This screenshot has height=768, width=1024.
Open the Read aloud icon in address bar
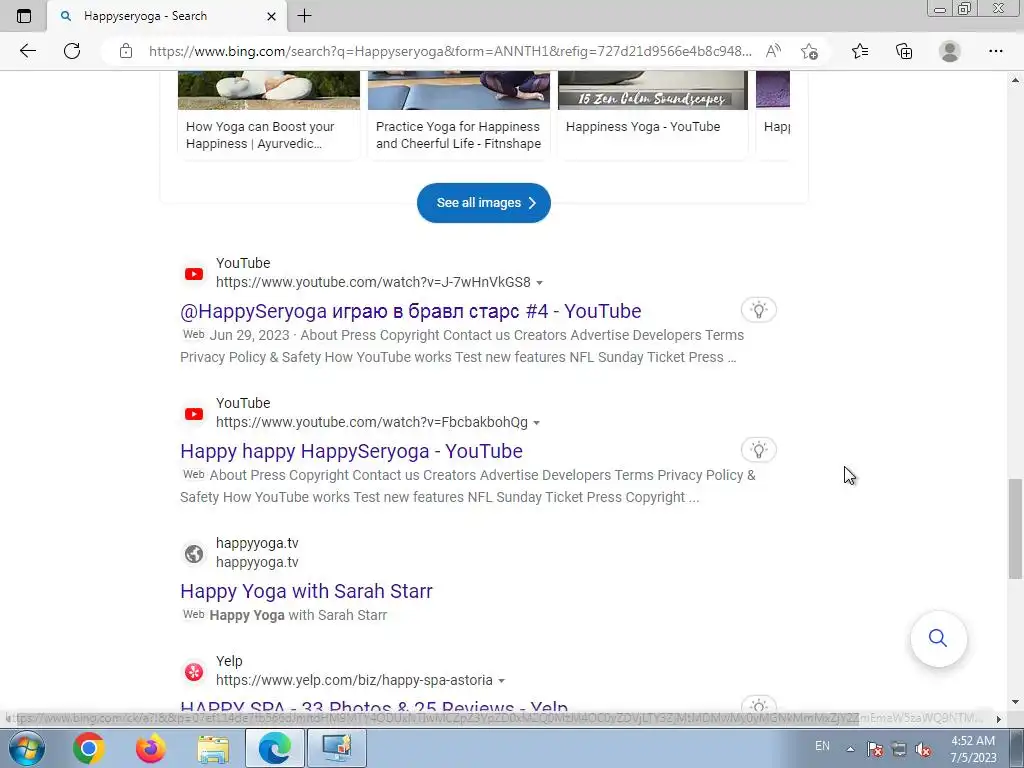coord(773,51)
